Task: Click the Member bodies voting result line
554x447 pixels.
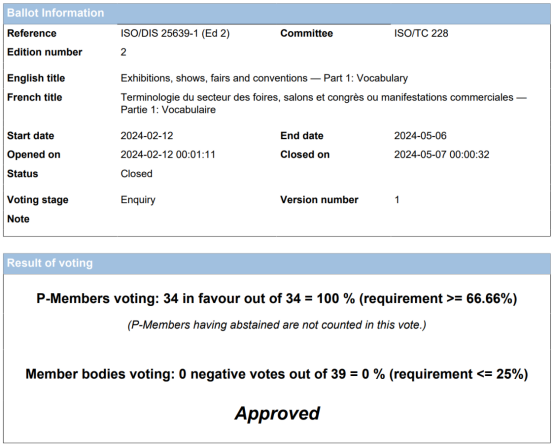Action: point(277,374)
